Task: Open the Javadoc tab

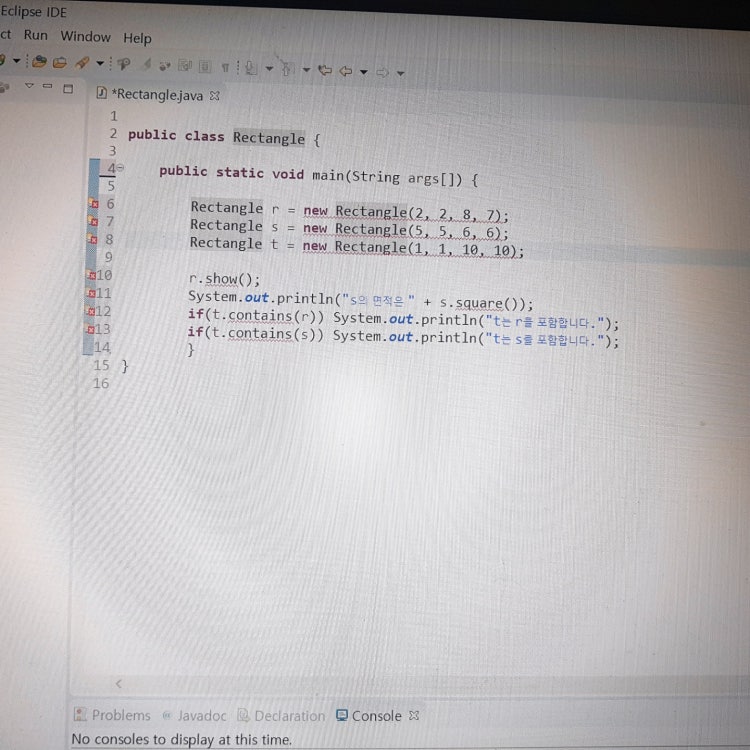Action: coord(195,716)
